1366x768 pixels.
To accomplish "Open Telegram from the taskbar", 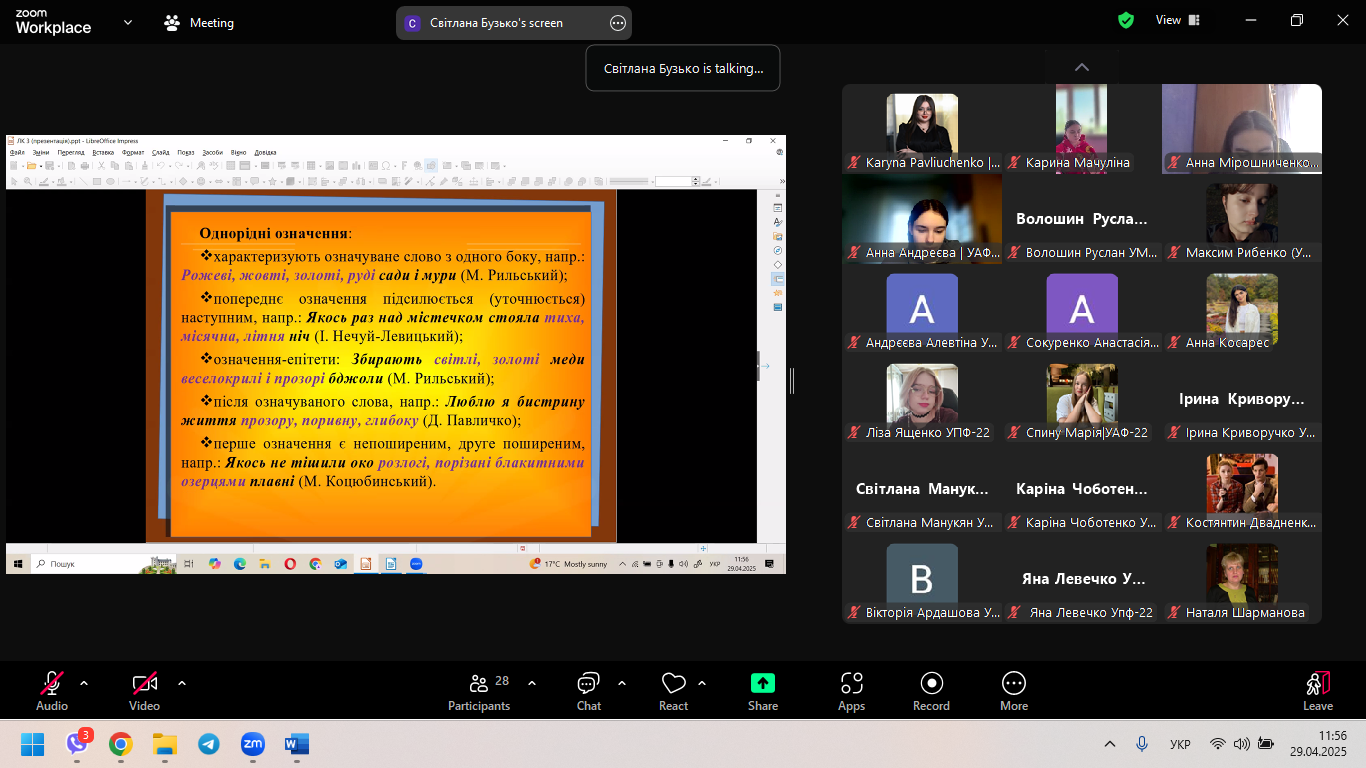I will tap(209, 744).
